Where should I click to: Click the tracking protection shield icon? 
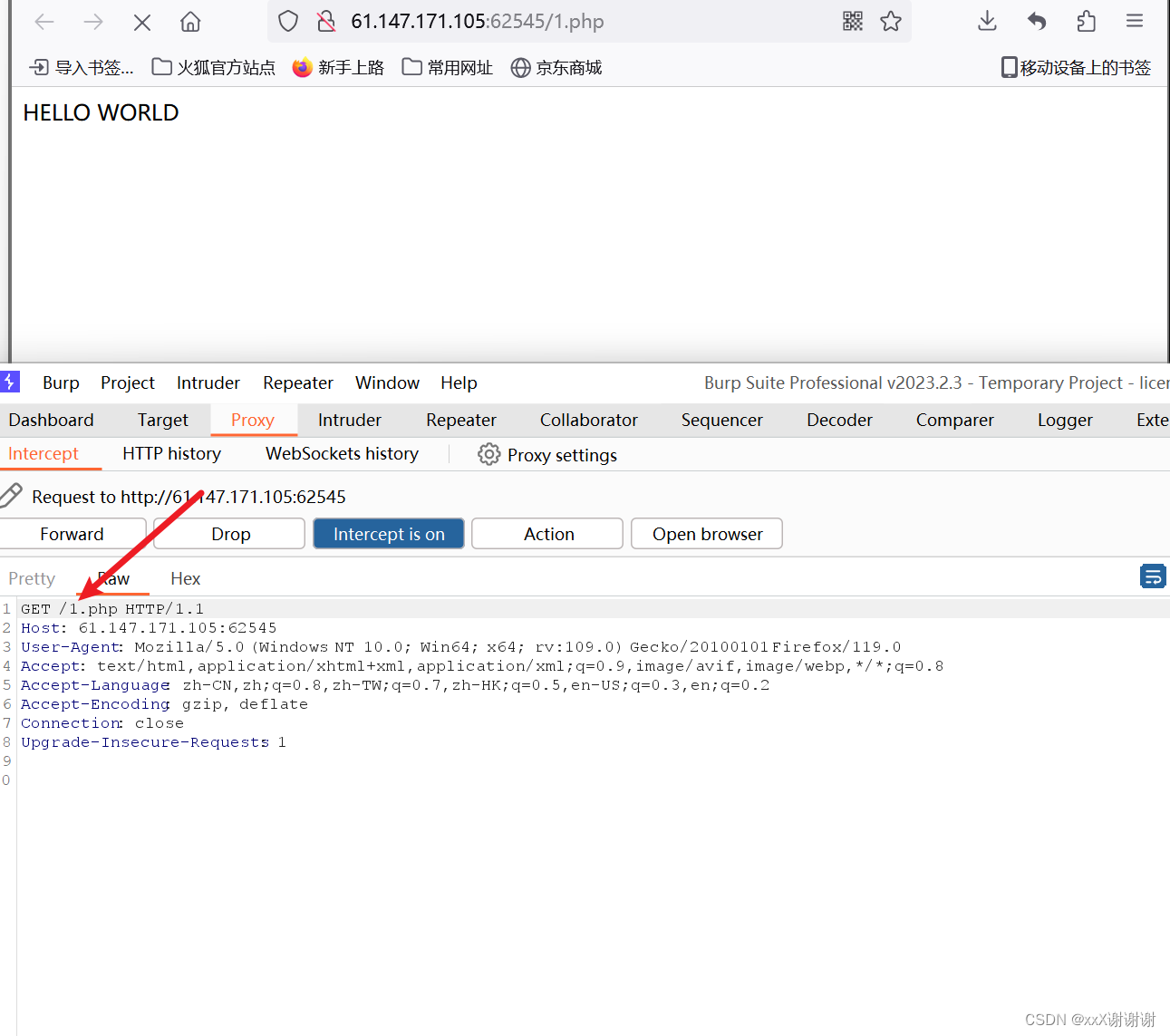(x=287, y=21)
